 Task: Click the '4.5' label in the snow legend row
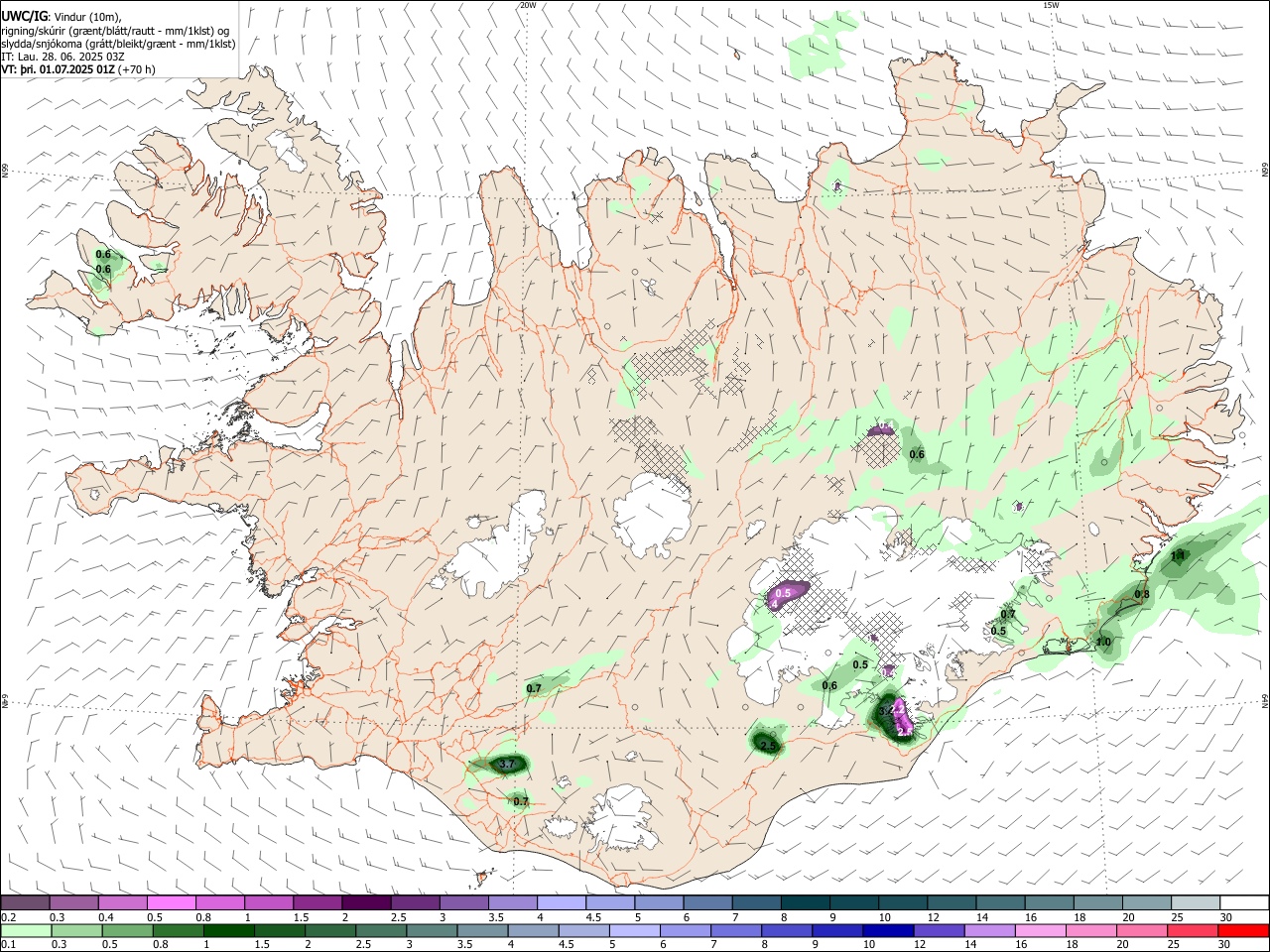click(x=593, y=917)
